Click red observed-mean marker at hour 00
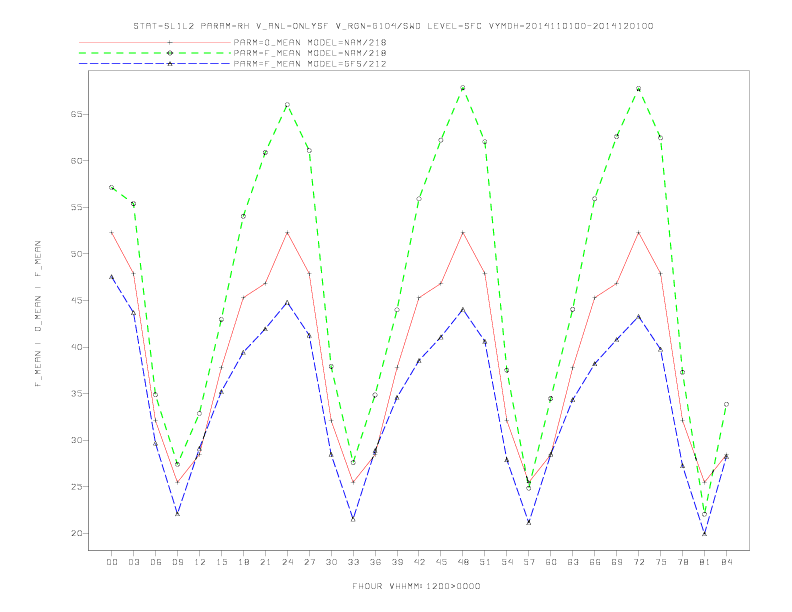792x612 pixels. (x=112, y=233)
